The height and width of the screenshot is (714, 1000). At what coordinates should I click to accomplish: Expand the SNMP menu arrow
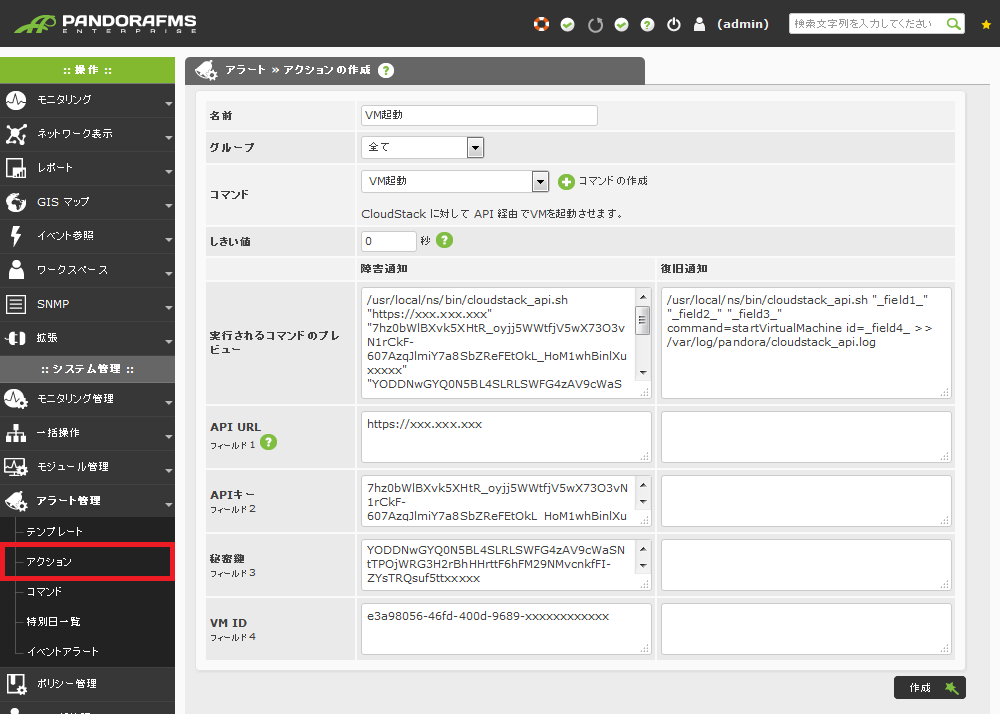tap(168, 307)
